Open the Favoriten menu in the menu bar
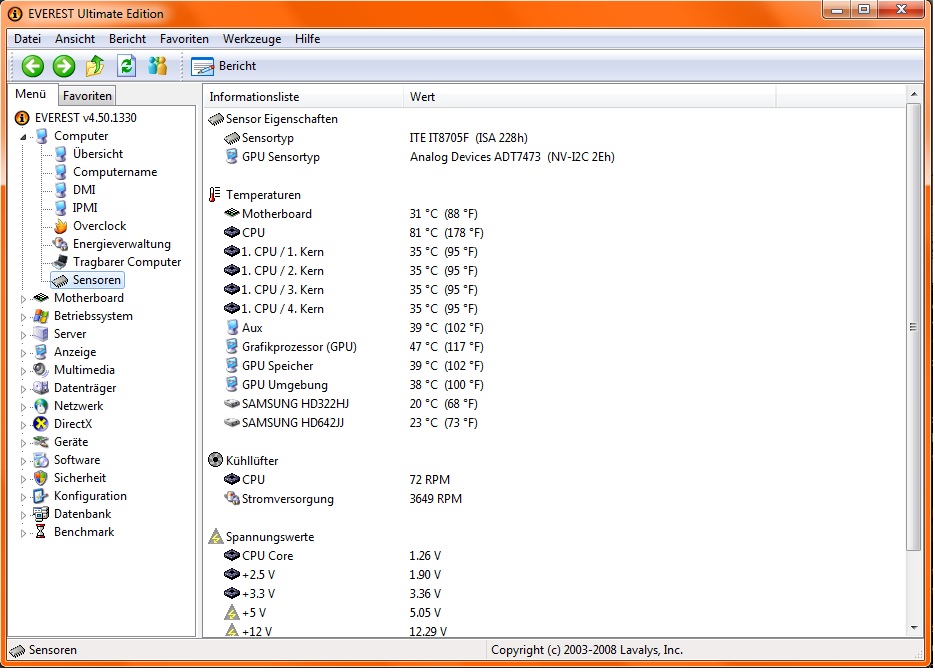This screenshot has height=672, width=935. [184, 39]
